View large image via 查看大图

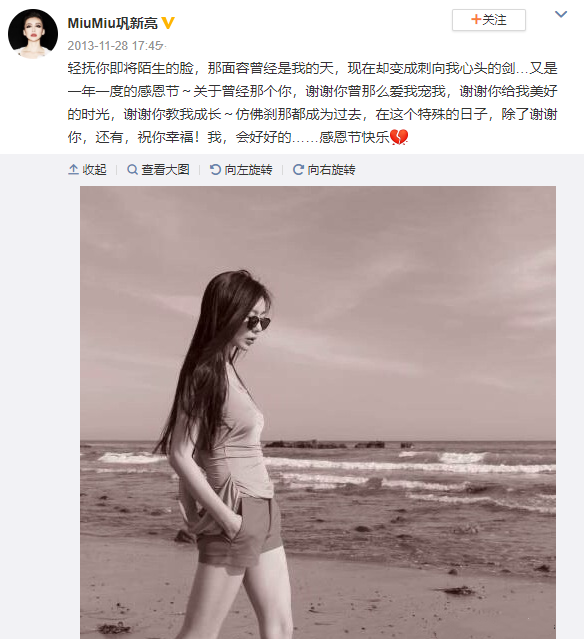coord(158,170)
